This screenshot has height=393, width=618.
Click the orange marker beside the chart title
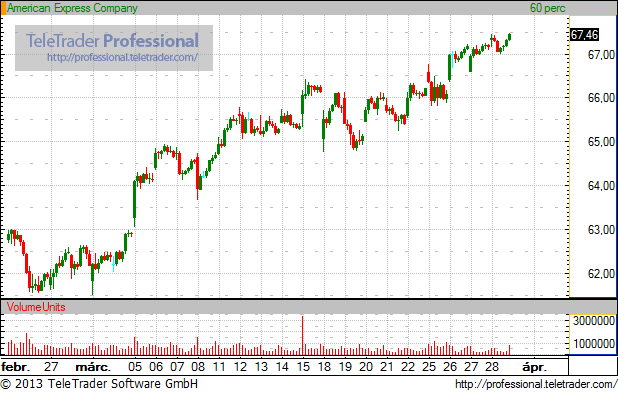point(4,8)
